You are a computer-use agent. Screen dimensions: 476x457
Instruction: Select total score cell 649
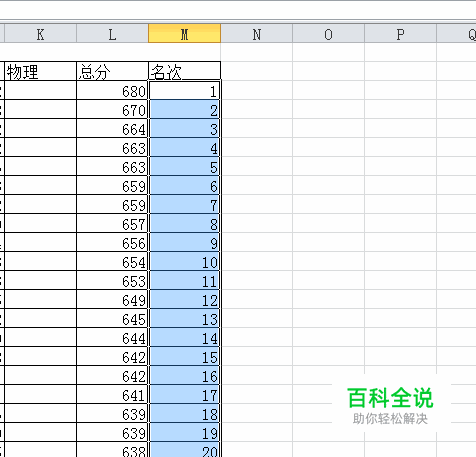[x=112, y=299]
